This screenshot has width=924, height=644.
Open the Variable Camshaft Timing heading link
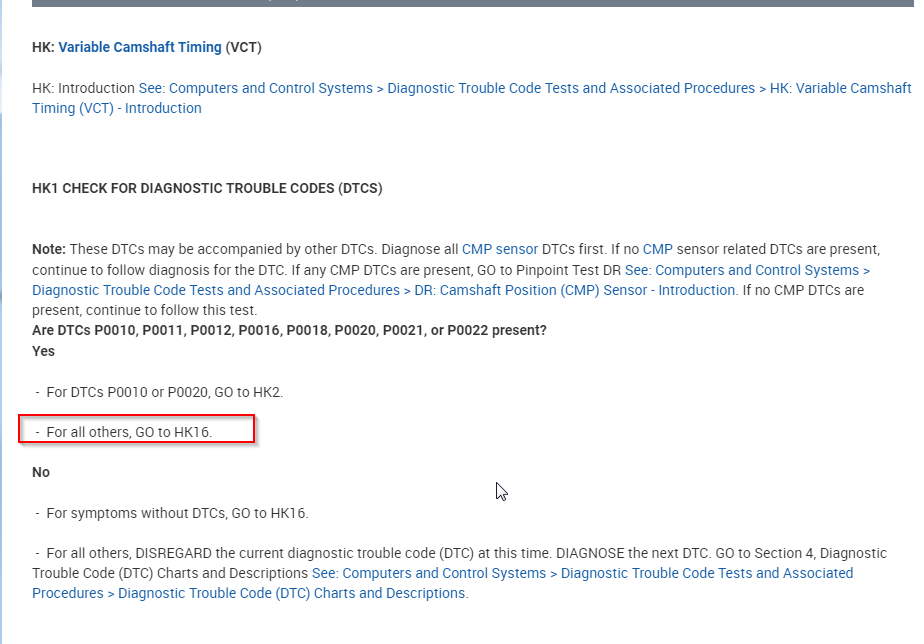point(140,47)
